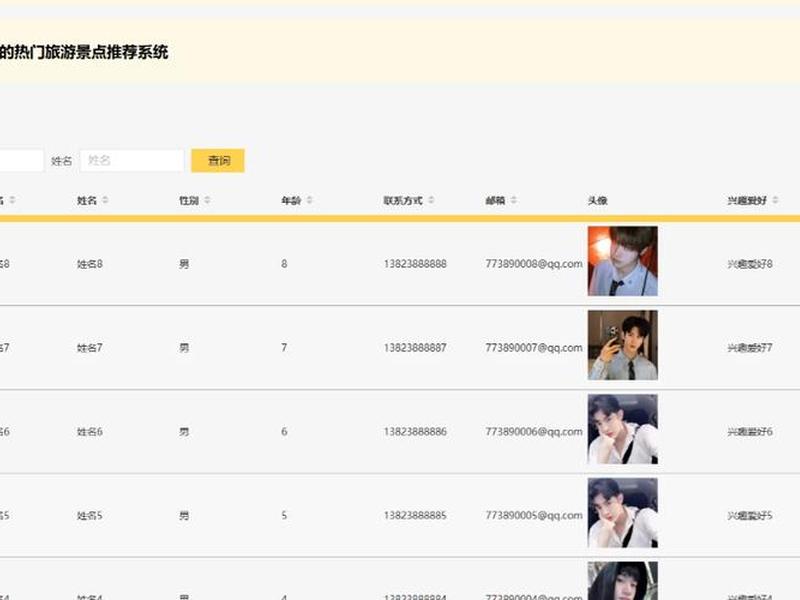Open avatar thumbnail for 姓名8 row
Image resolution: width=800 pixels, height=600 pixels.
point(622,261)
